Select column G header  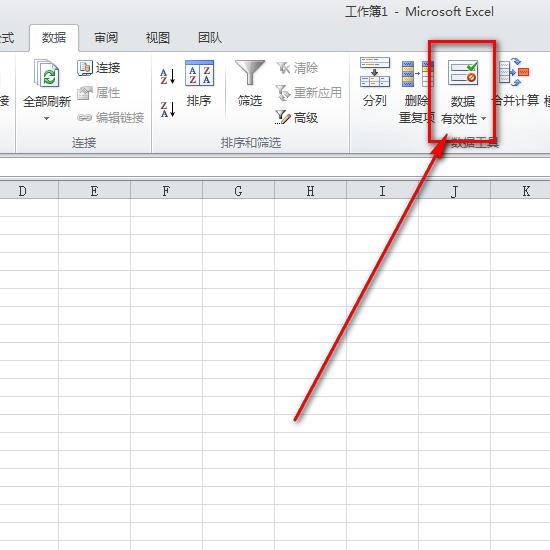[x=238, y=191]
